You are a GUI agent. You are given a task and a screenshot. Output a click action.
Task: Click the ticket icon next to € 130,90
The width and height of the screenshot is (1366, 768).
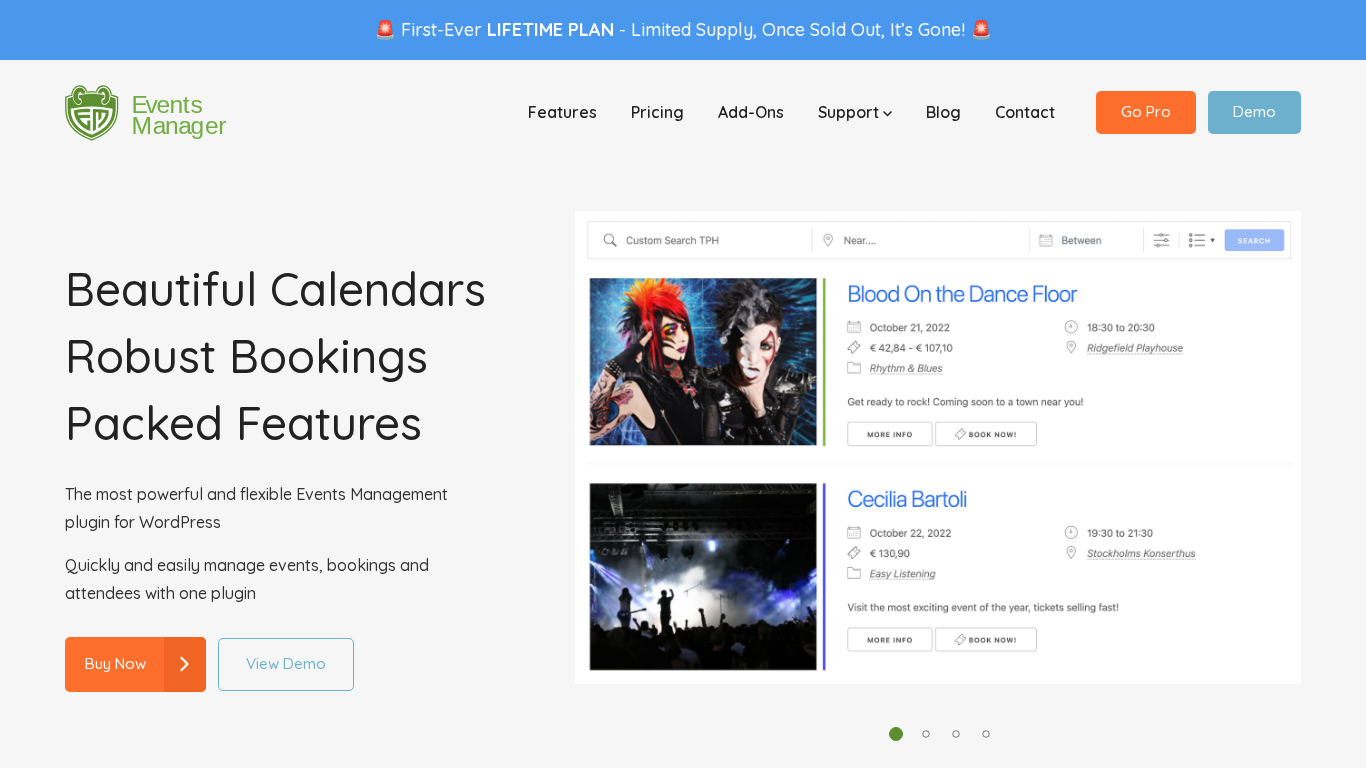tap(854, 553)
